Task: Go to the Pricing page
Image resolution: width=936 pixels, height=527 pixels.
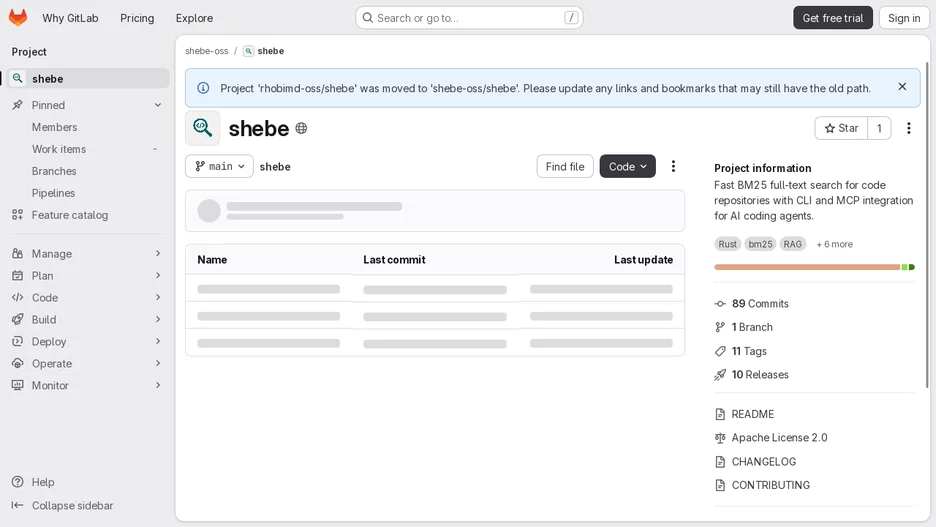Action: click(137, 18)
